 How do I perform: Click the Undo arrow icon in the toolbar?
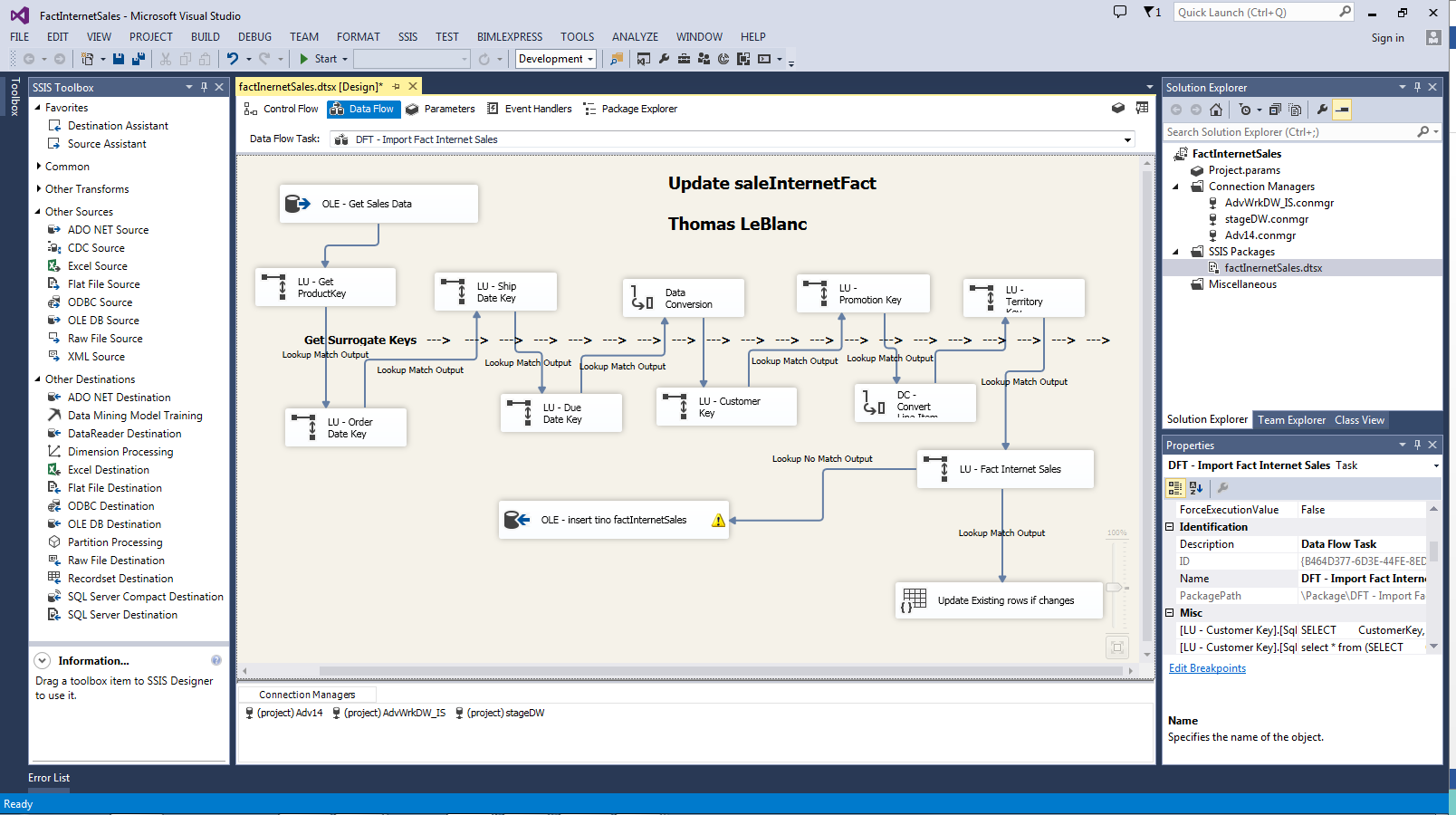pyautogui.click(x=233, y=59)
